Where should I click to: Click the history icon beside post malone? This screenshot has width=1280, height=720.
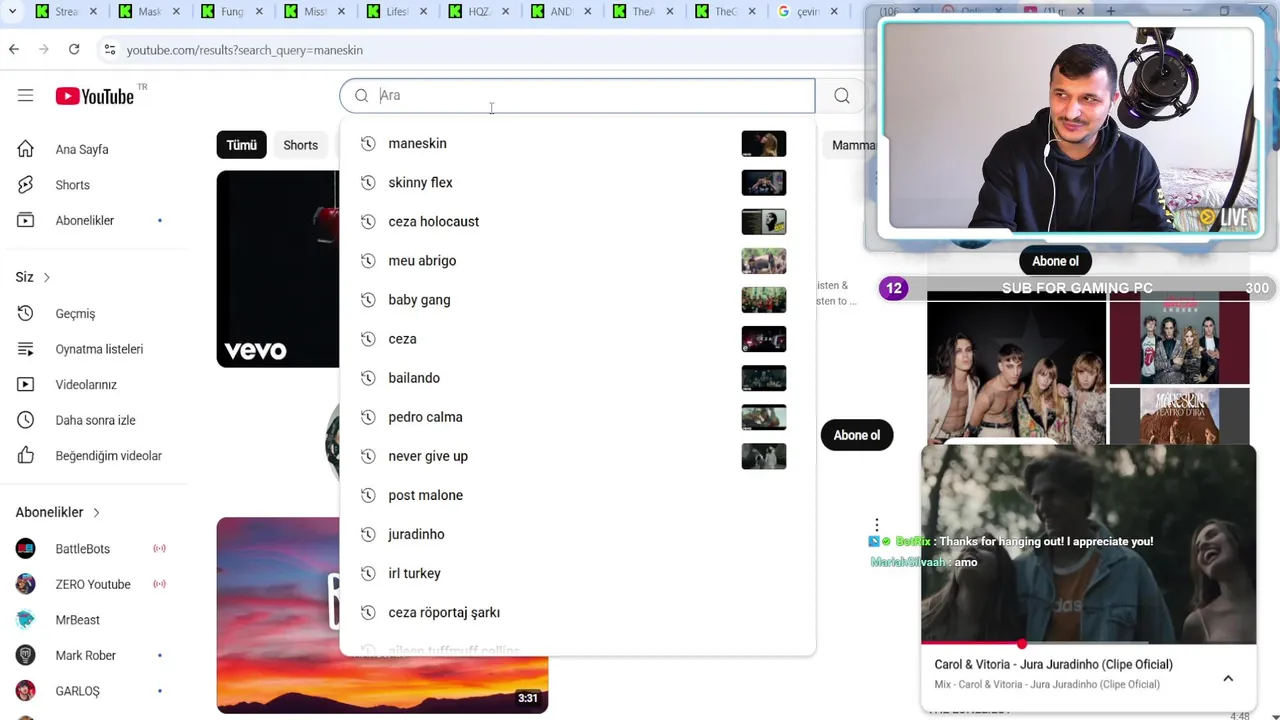(x=368, y=495)
